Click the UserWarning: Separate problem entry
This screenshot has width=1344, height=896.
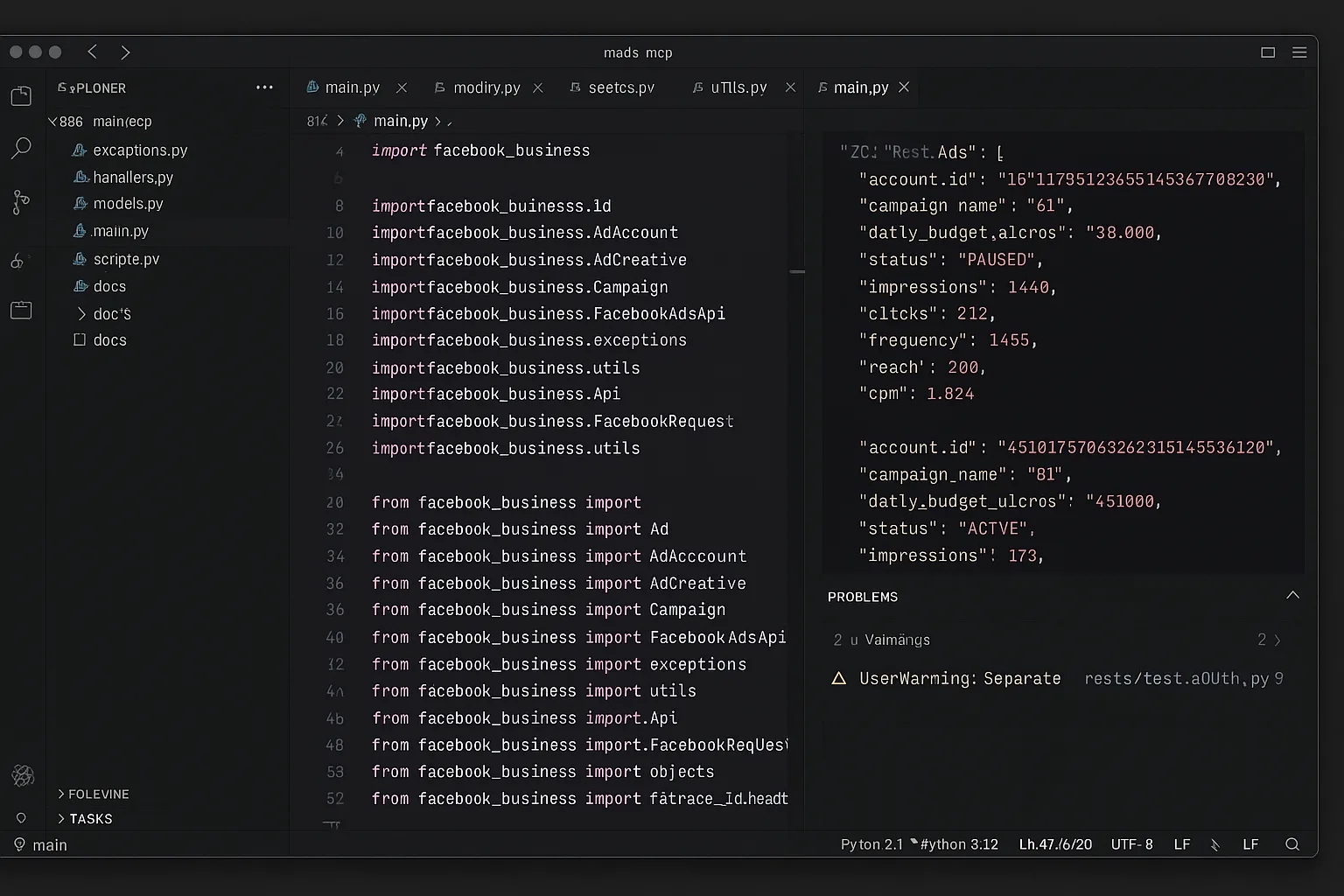tap(960, 678)
